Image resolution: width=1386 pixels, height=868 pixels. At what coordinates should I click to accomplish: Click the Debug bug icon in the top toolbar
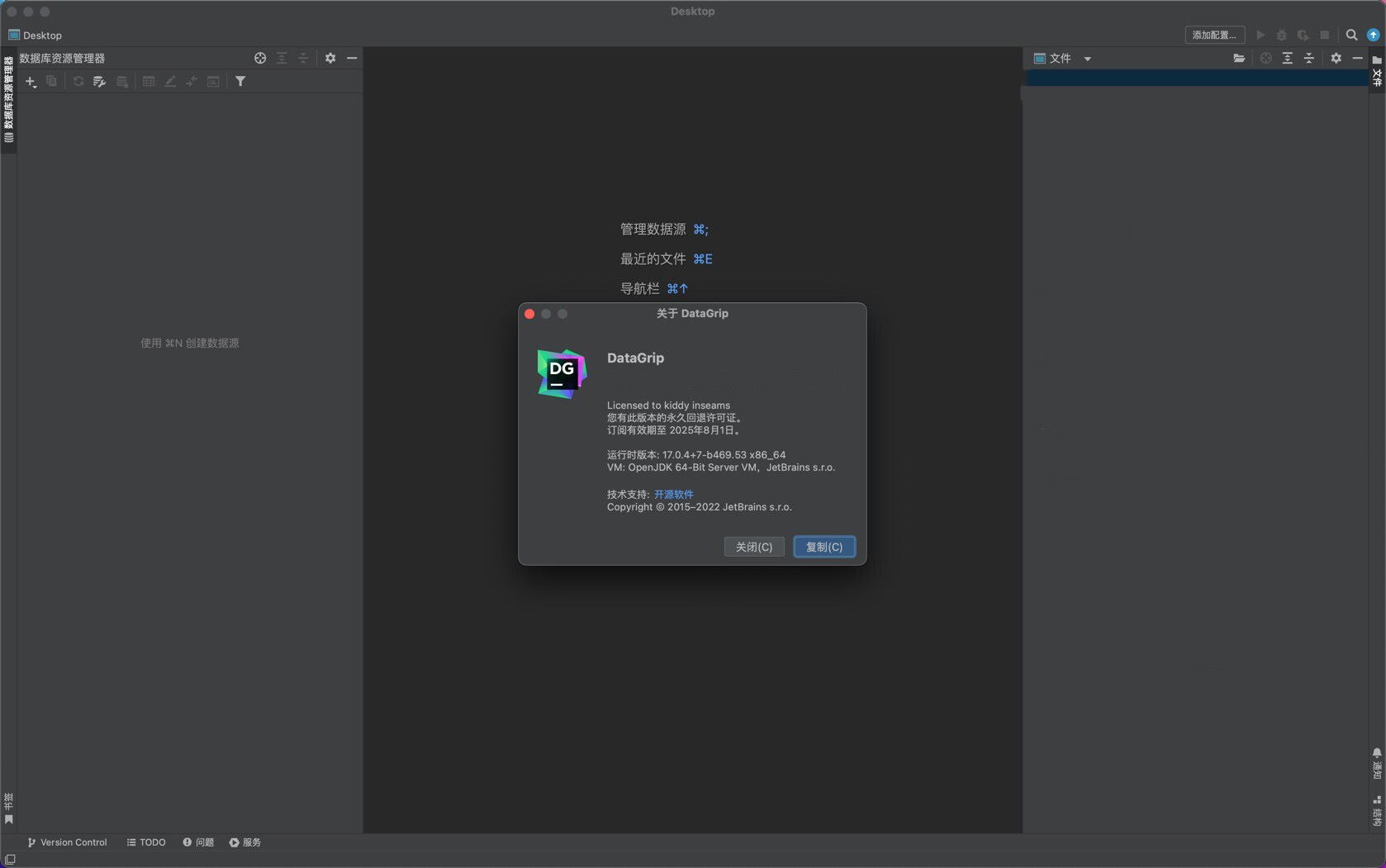click(x=1282, y=35)
